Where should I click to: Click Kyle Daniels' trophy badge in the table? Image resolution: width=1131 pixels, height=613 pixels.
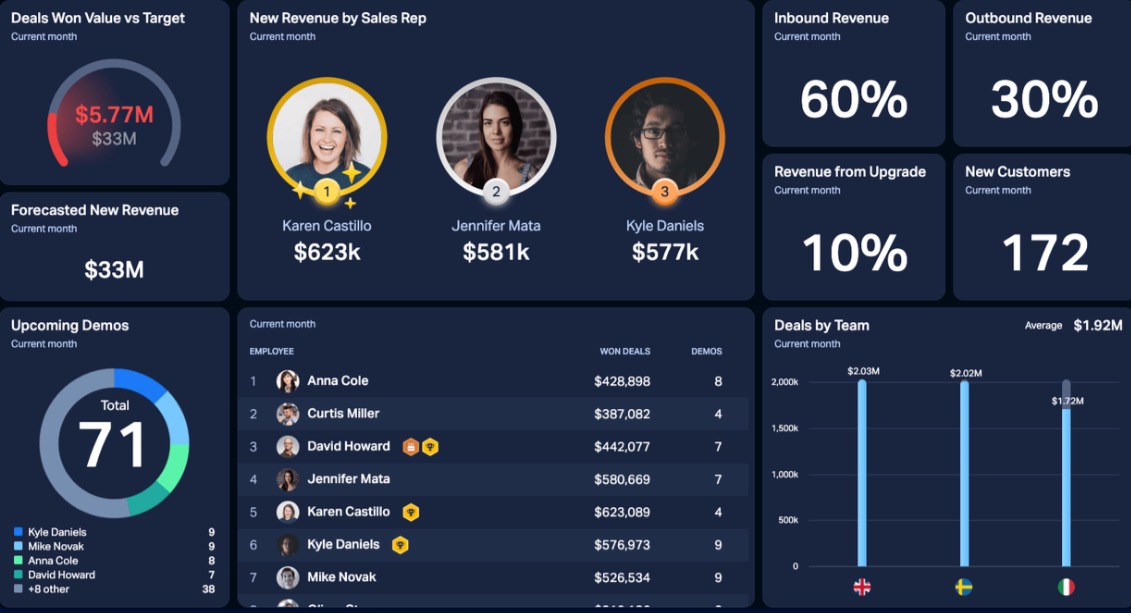point(400,545)
